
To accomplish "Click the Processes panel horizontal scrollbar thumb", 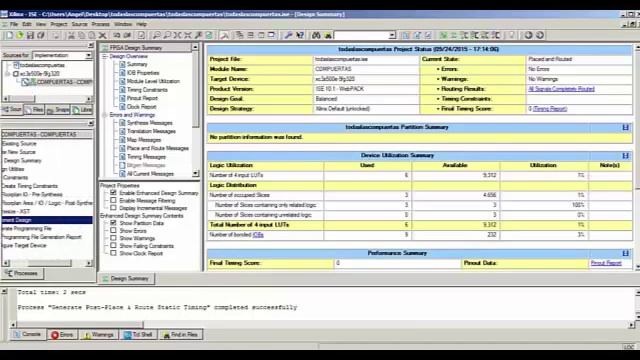I will [50, 263].
